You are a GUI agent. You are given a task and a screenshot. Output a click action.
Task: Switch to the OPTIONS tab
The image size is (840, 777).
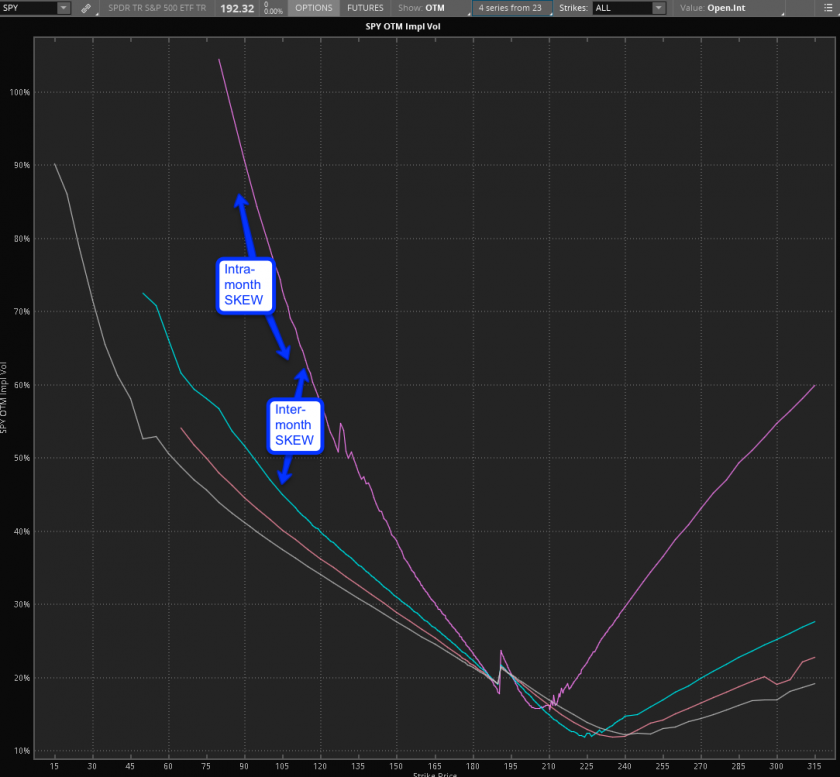coord(314,8)
